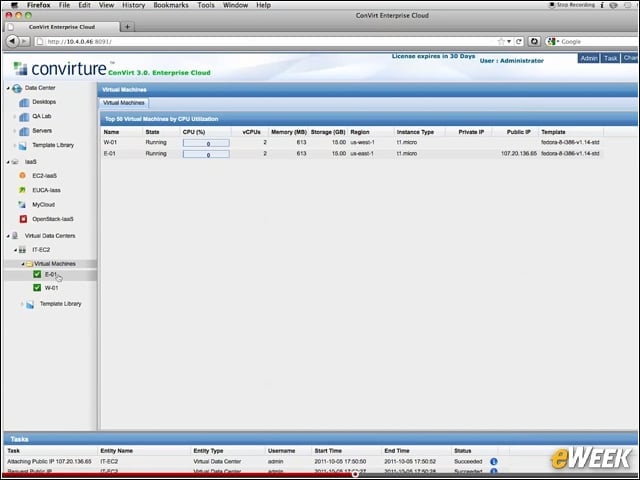Open the Edit menu
Screen dimensions: 640x480
click(x=84, y=5)
